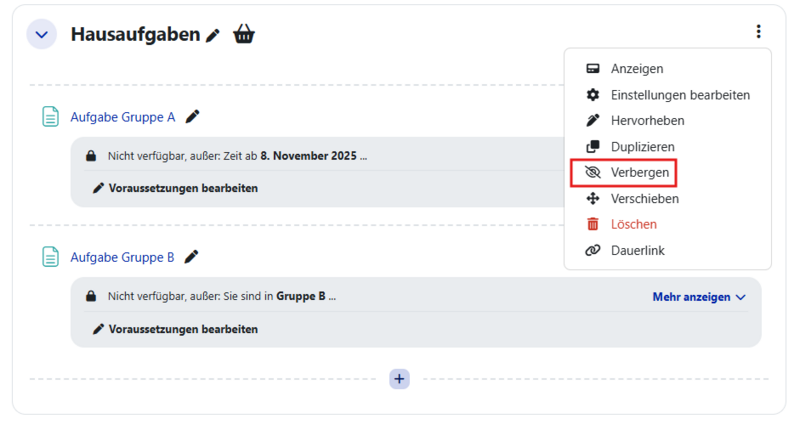
Task: Click Voraussetzungen bearbeiten under Aufgabe Gruppe B
Action: click(183, 329)
